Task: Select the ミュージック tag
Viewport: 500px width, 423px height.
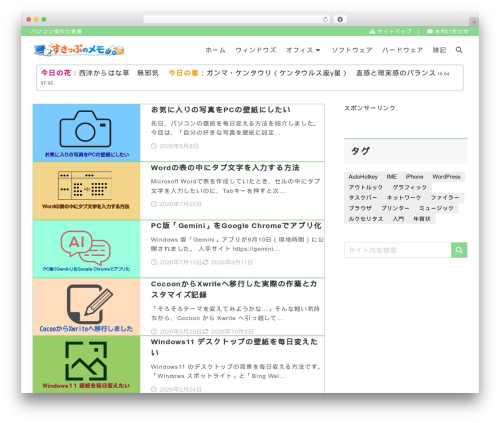Action: pyautogui.click(x=436, y=208)
